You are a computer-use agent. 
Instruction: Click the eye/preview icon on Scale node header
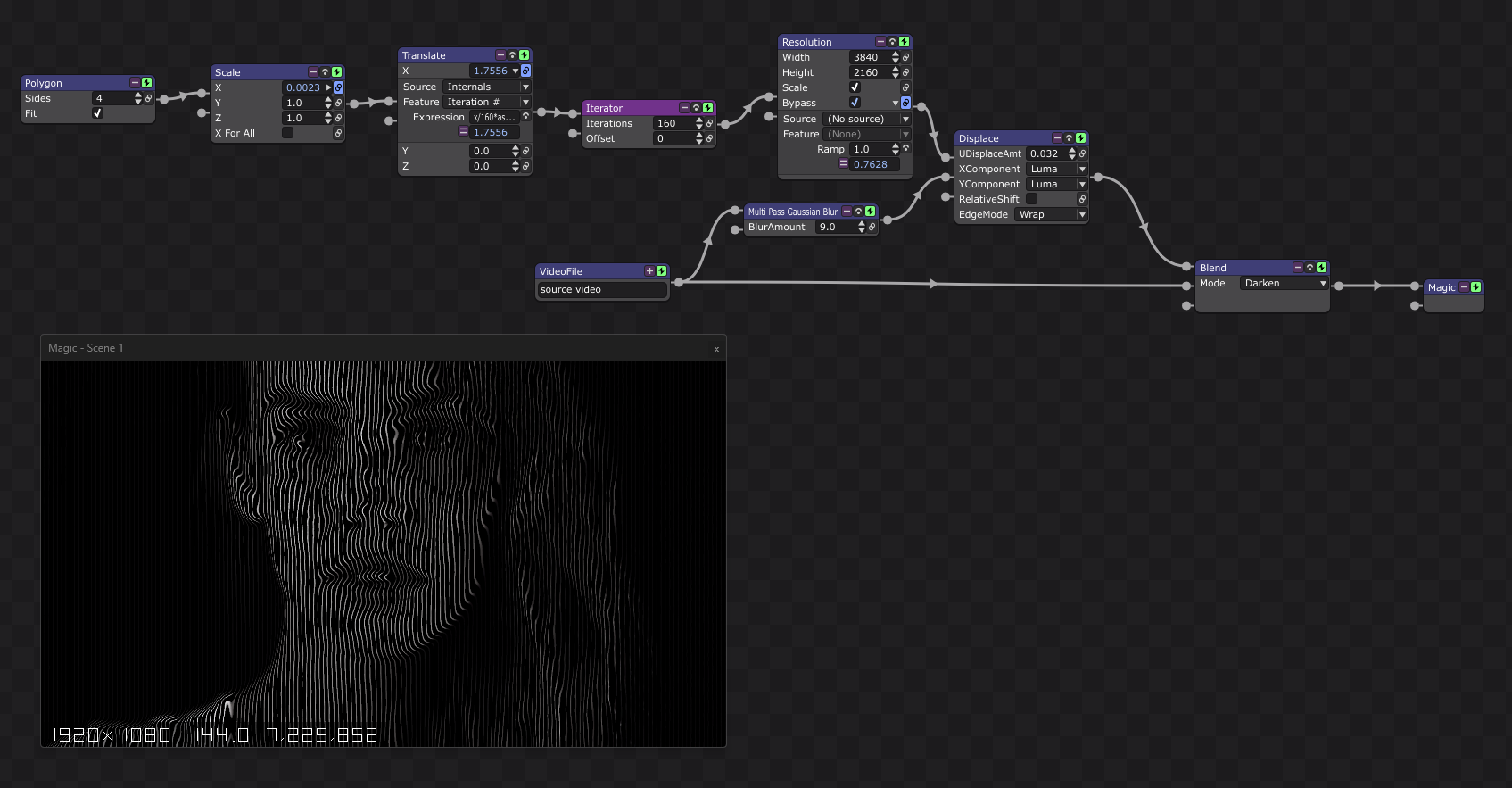tap(325, 72)
